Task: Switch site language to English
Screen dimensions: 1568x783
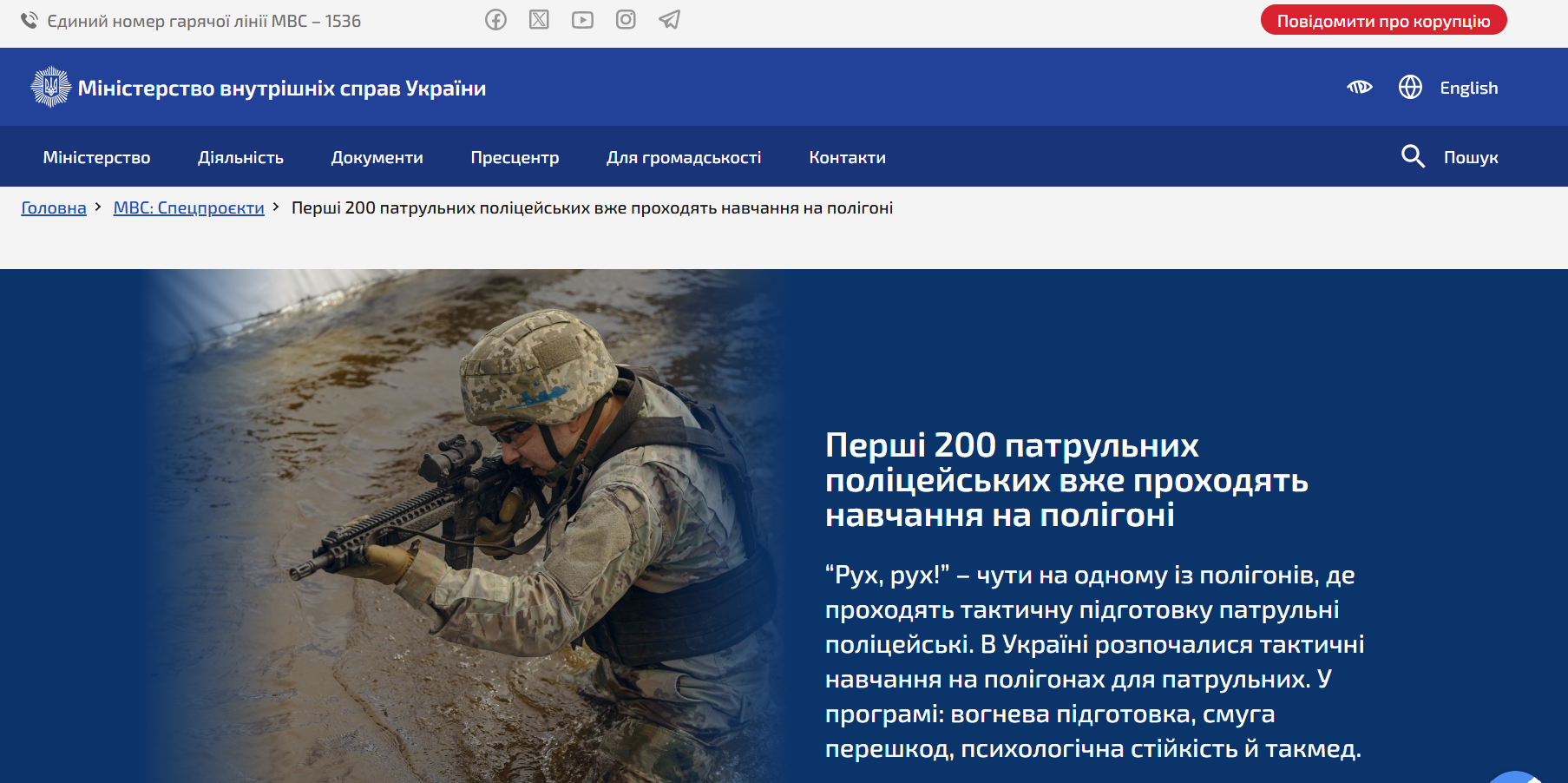Action: click(1468, 88)
